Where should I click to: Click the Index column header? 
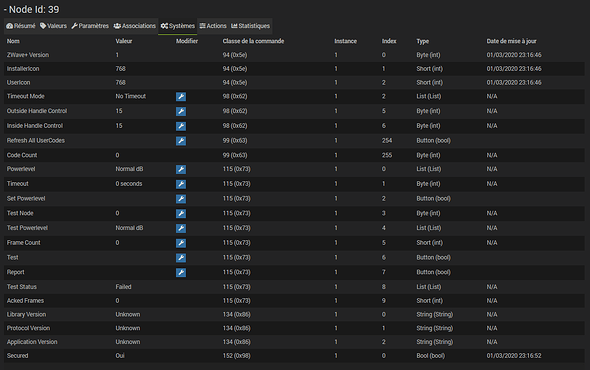389,41
